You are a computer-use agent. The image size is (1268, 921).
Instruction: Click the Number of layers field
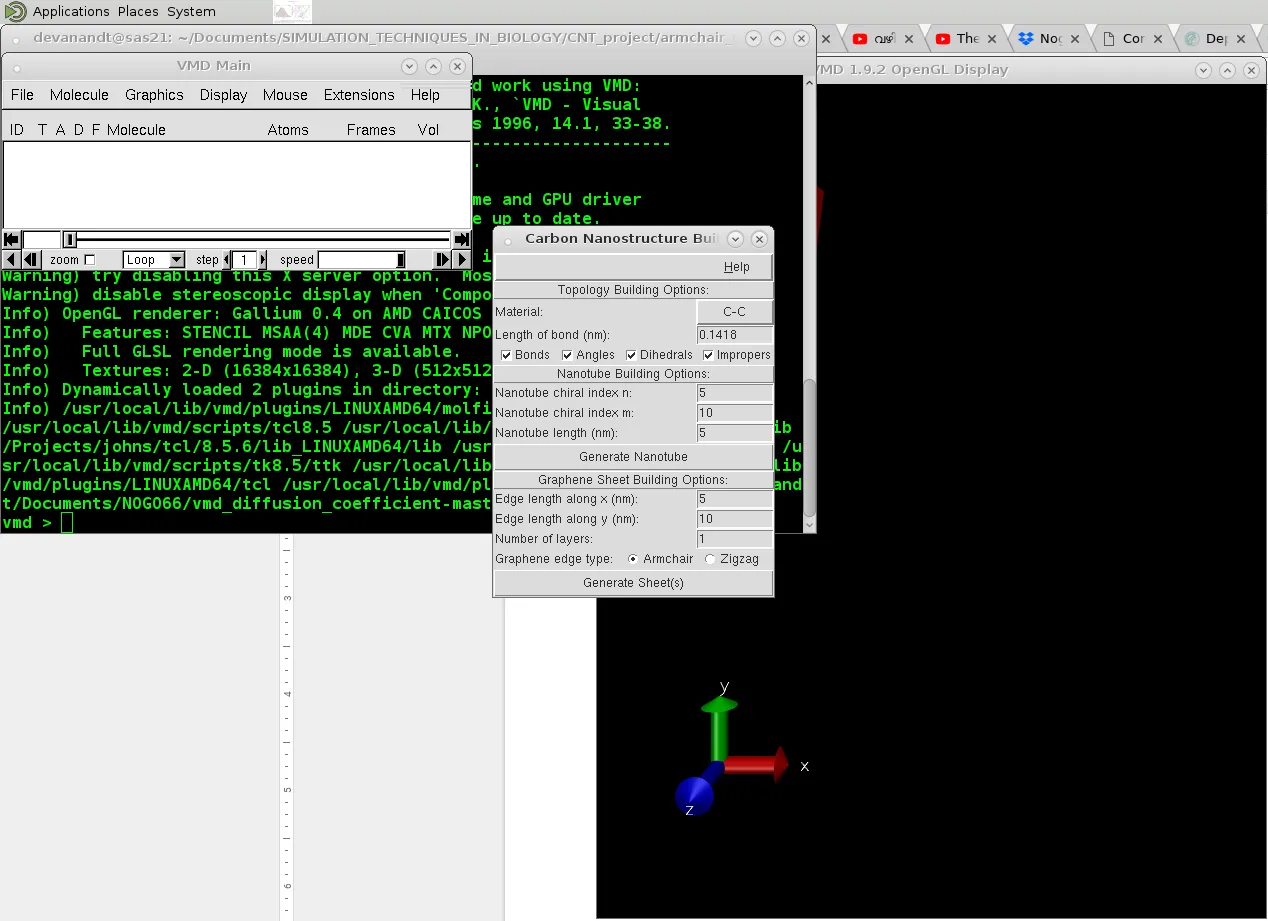click(735, 539)
